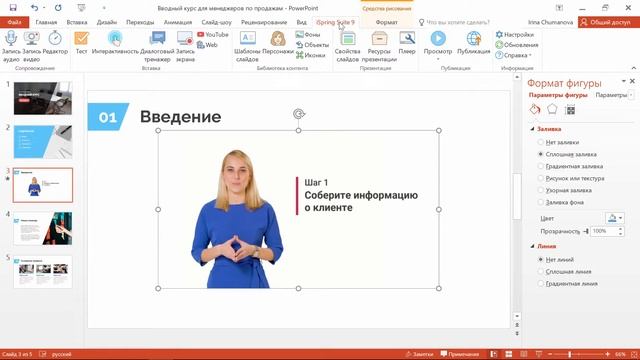
Task: Switch to the Анимация tab
Action: tap(178, 22)
